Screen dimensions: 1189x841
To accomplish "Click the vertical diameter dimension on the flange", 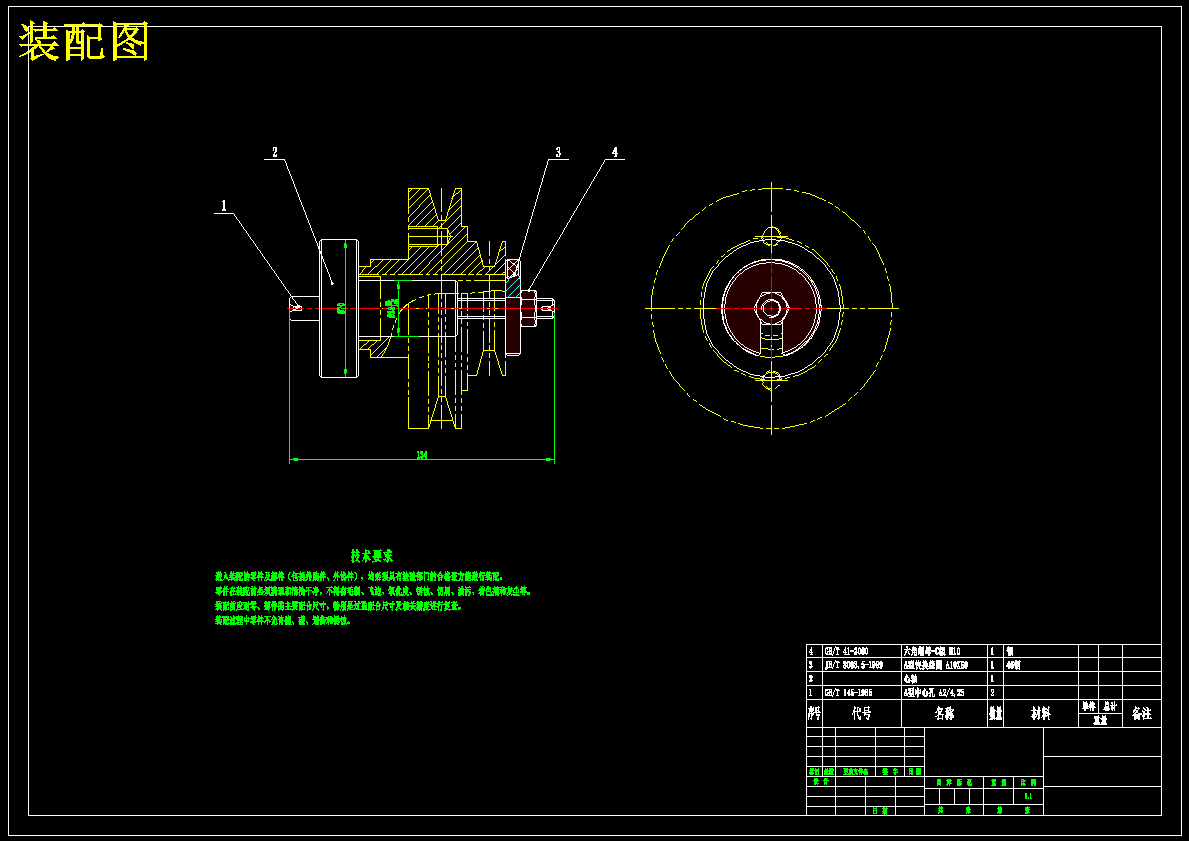I will tap(343, 308).
